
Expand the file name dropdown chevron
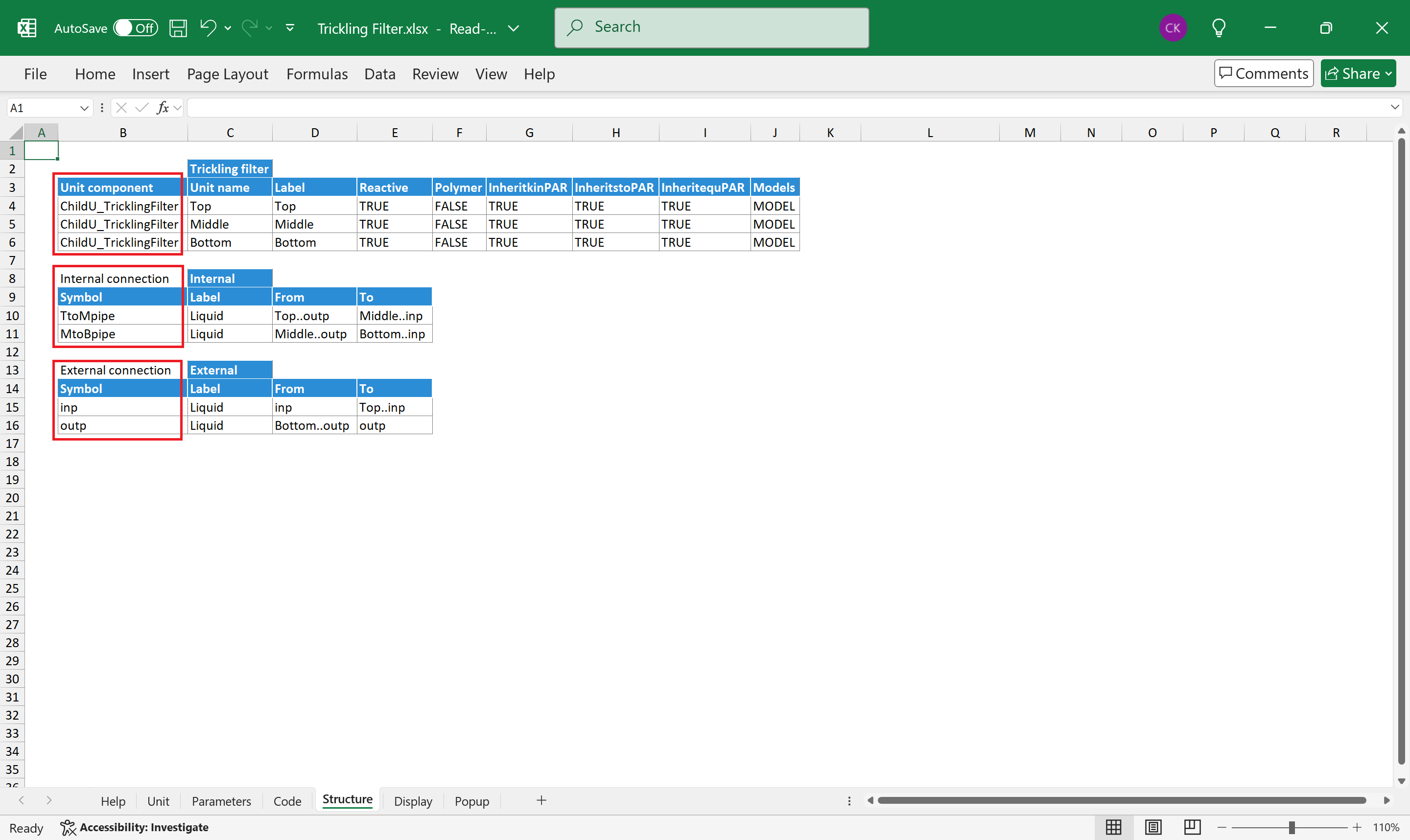coord(514,28)
